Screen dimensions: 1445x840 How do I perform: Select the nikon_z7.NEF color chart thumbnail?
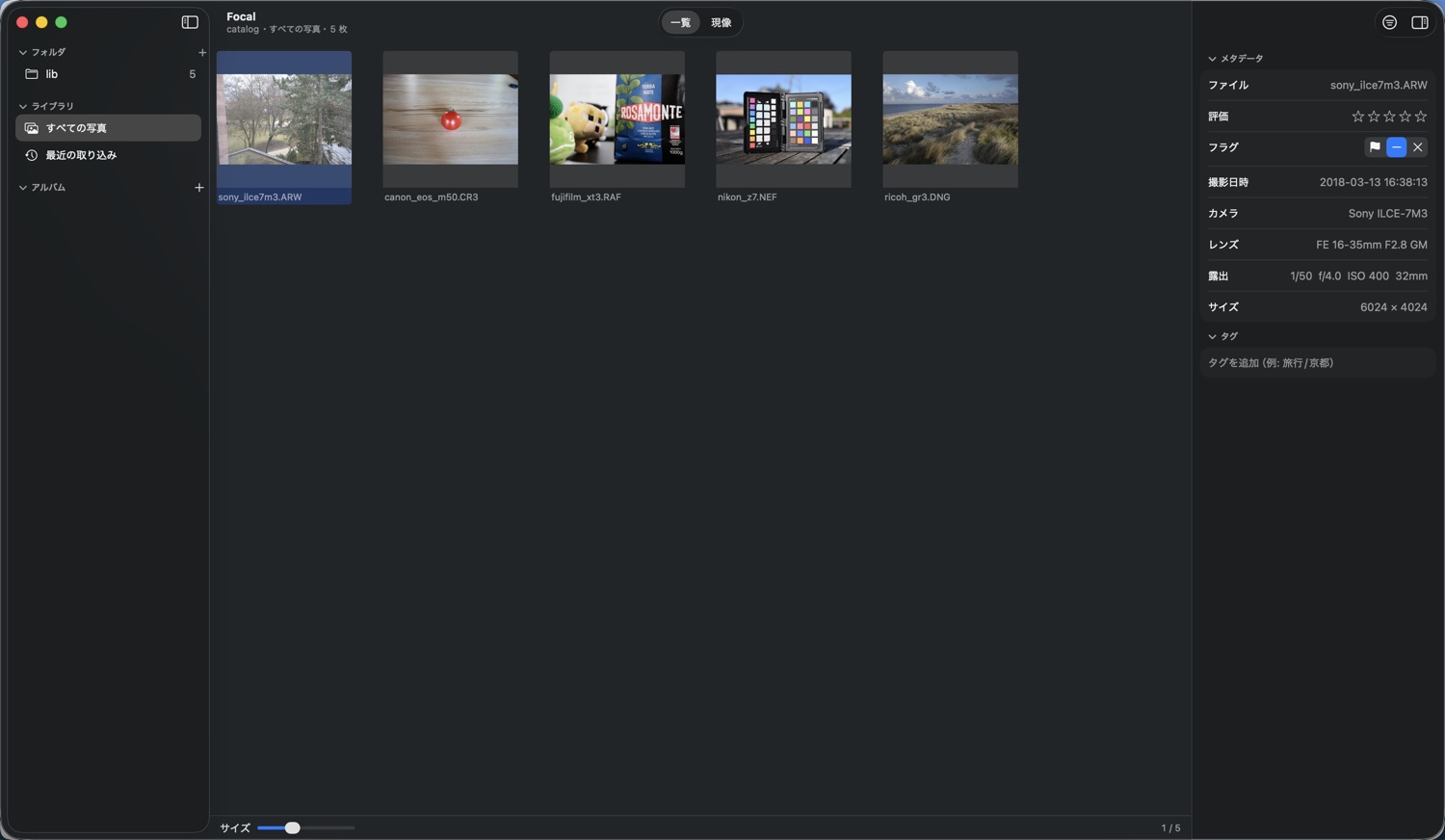pyautogui.click(x=783, y=119)
